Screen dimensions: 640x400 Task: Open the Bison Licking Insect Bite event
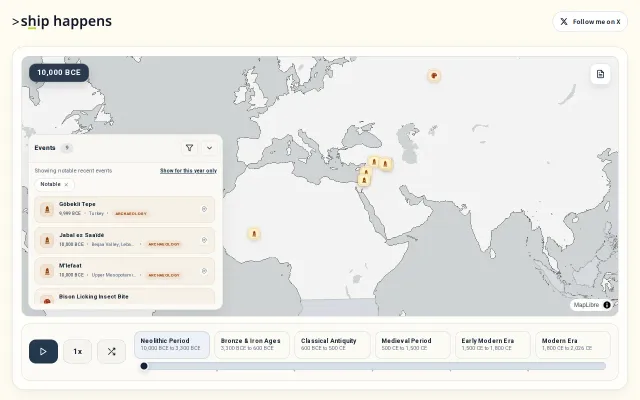click(x=124, y=297)
